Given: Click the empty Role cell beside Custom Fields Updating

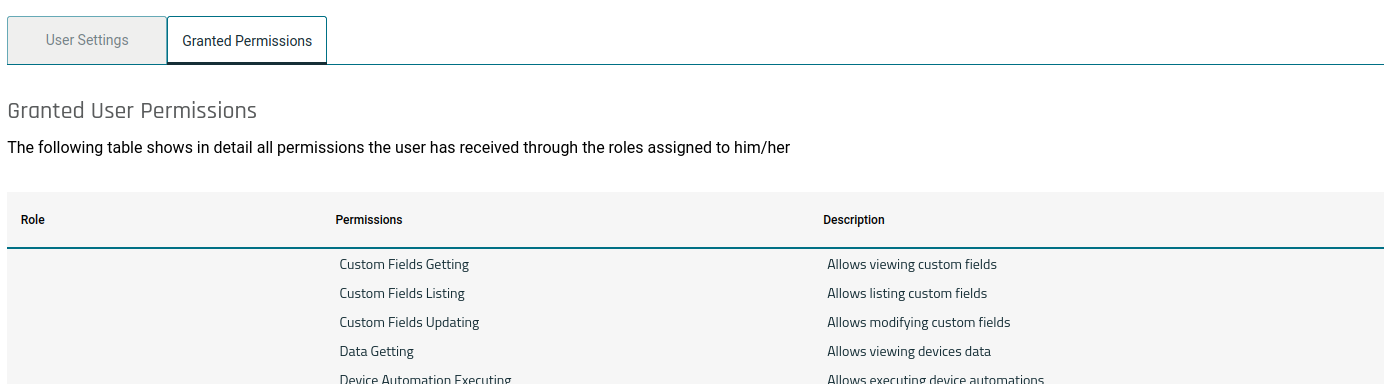Looking at the screenshot, I should coord(171,323).
